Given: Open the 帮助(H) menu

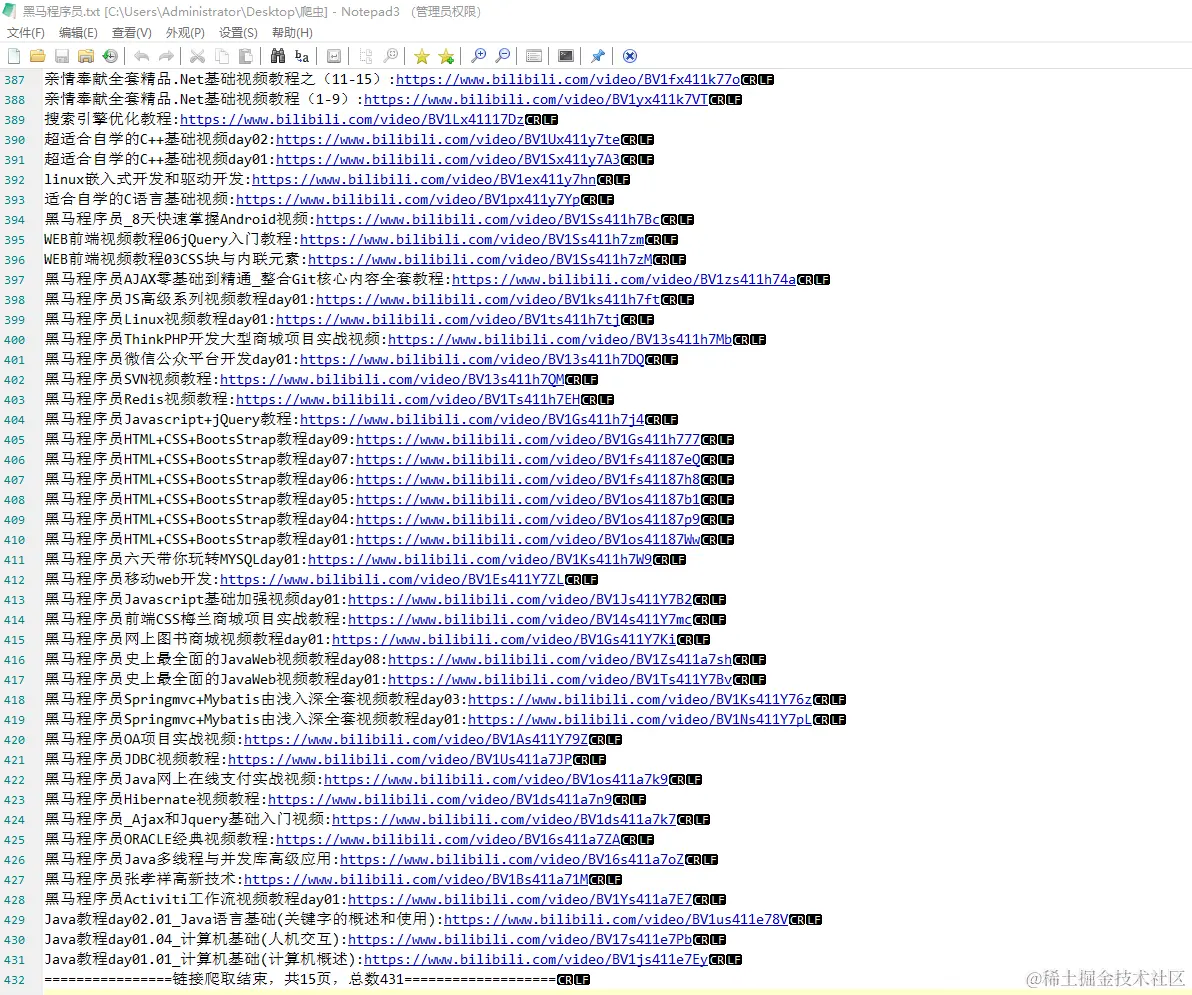Looking at the screenshot, I should [x=292, y=33].
